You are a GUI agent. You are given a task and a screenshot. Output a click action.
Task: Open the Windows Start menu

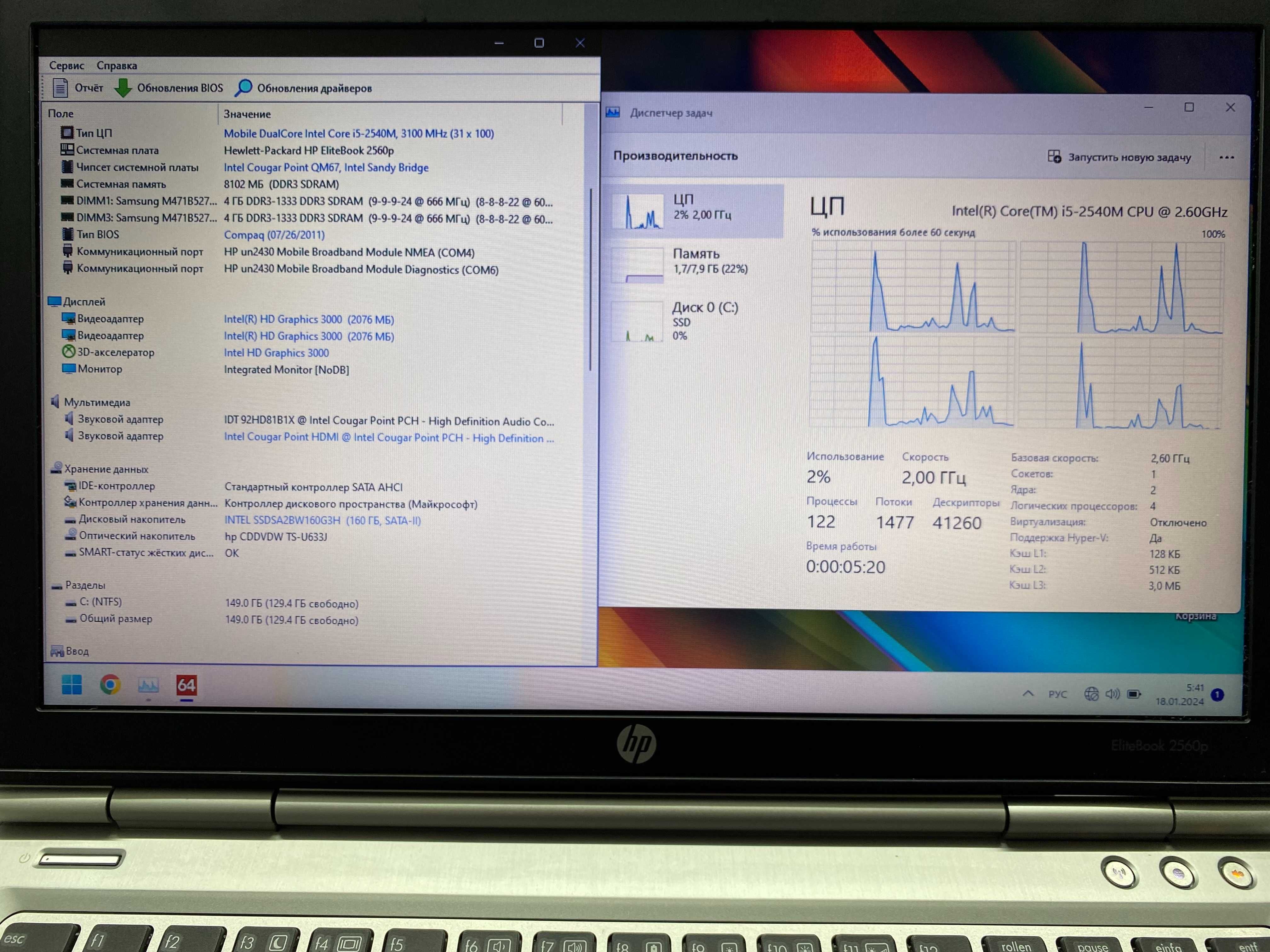[x=72, y=684]
